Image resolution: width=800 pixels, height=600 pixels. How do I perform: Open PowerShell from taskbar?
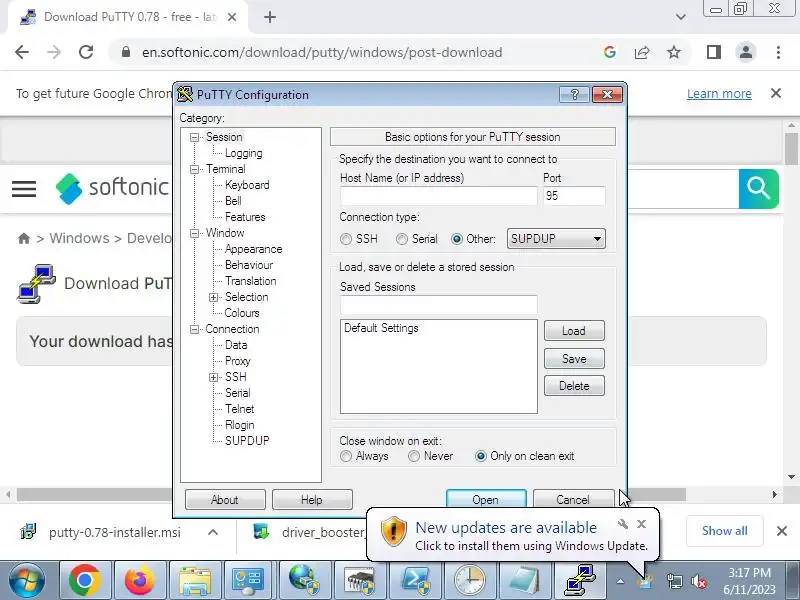414,581
